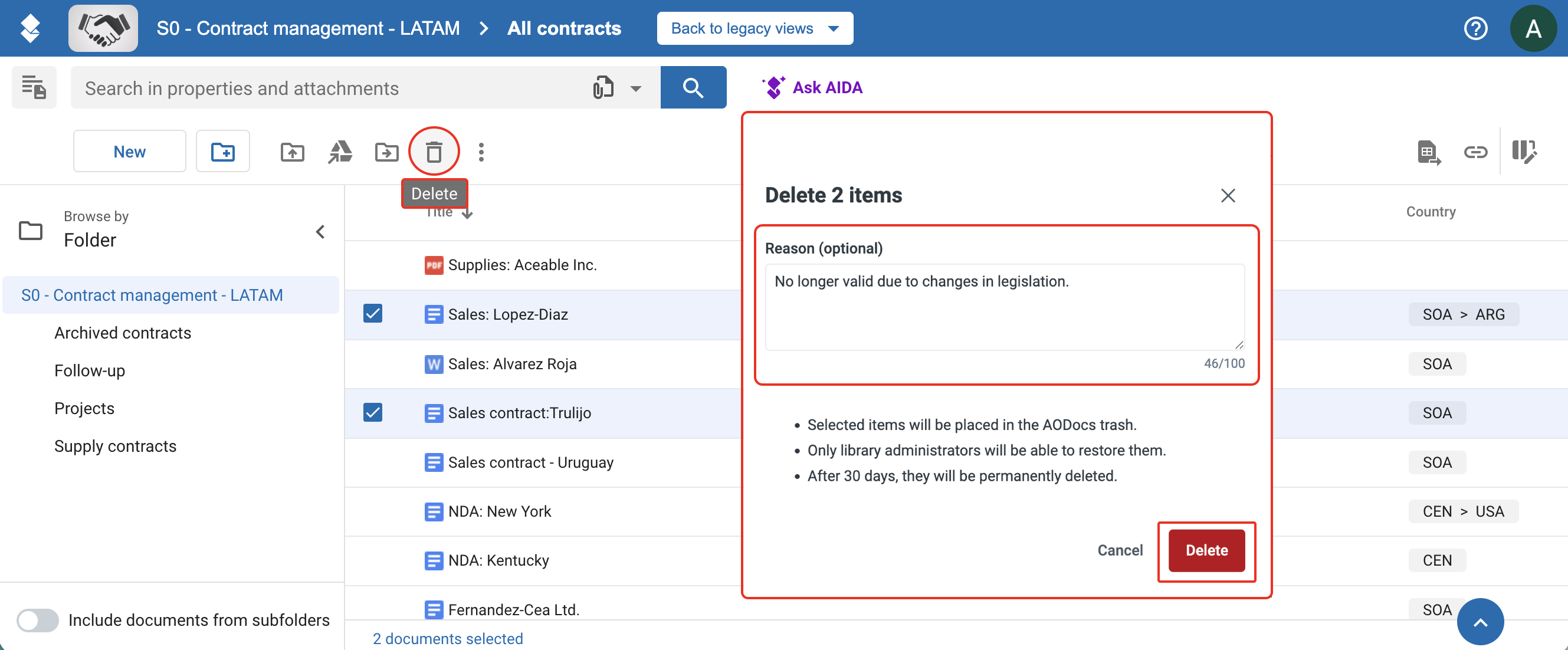1568x650 pixels.
Task: Click the blue search magnifier button
Action: [693, 88]
